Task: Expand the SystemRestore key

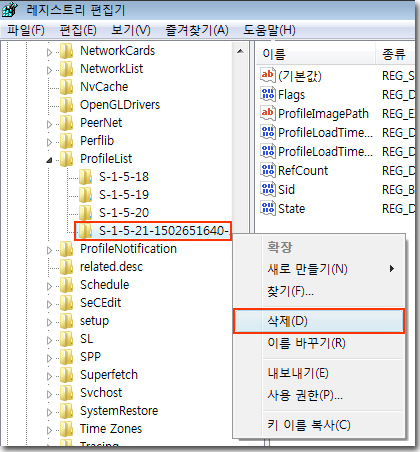Action: pyautogui.click(x=49, y=412)
